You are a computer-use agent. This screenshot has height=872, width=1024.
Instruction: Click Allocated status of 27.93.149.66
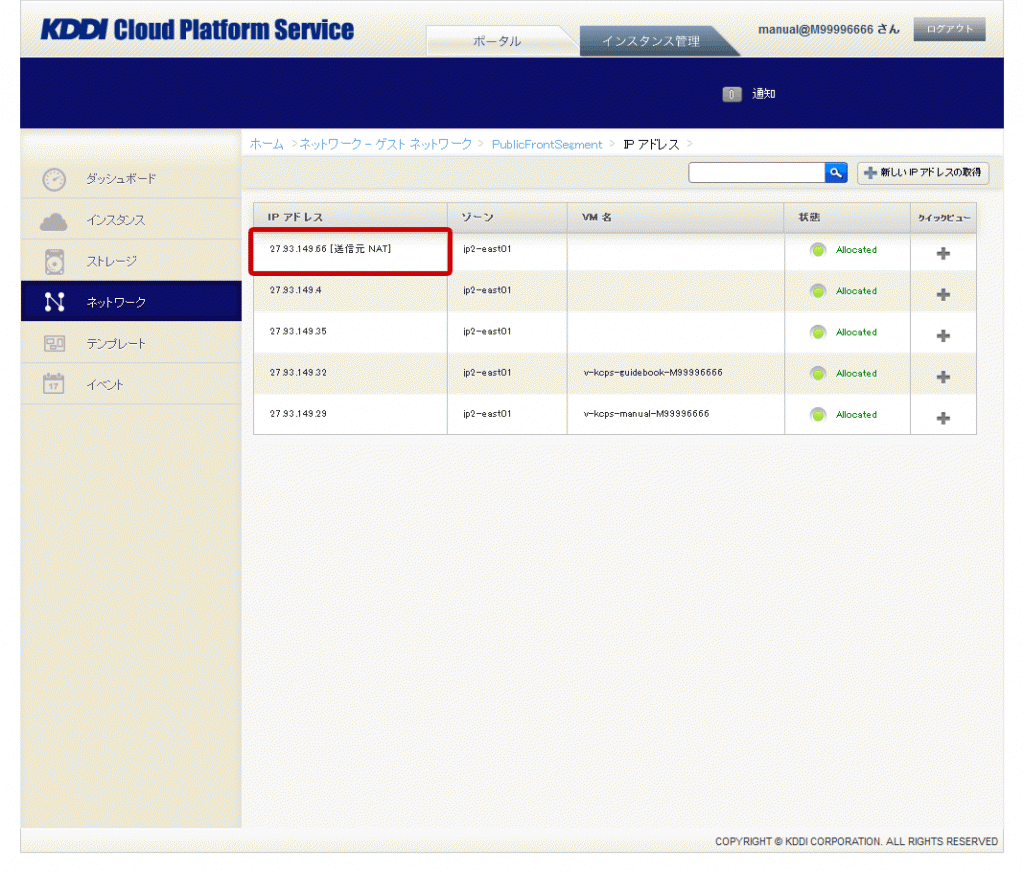[x=856, y=250]
